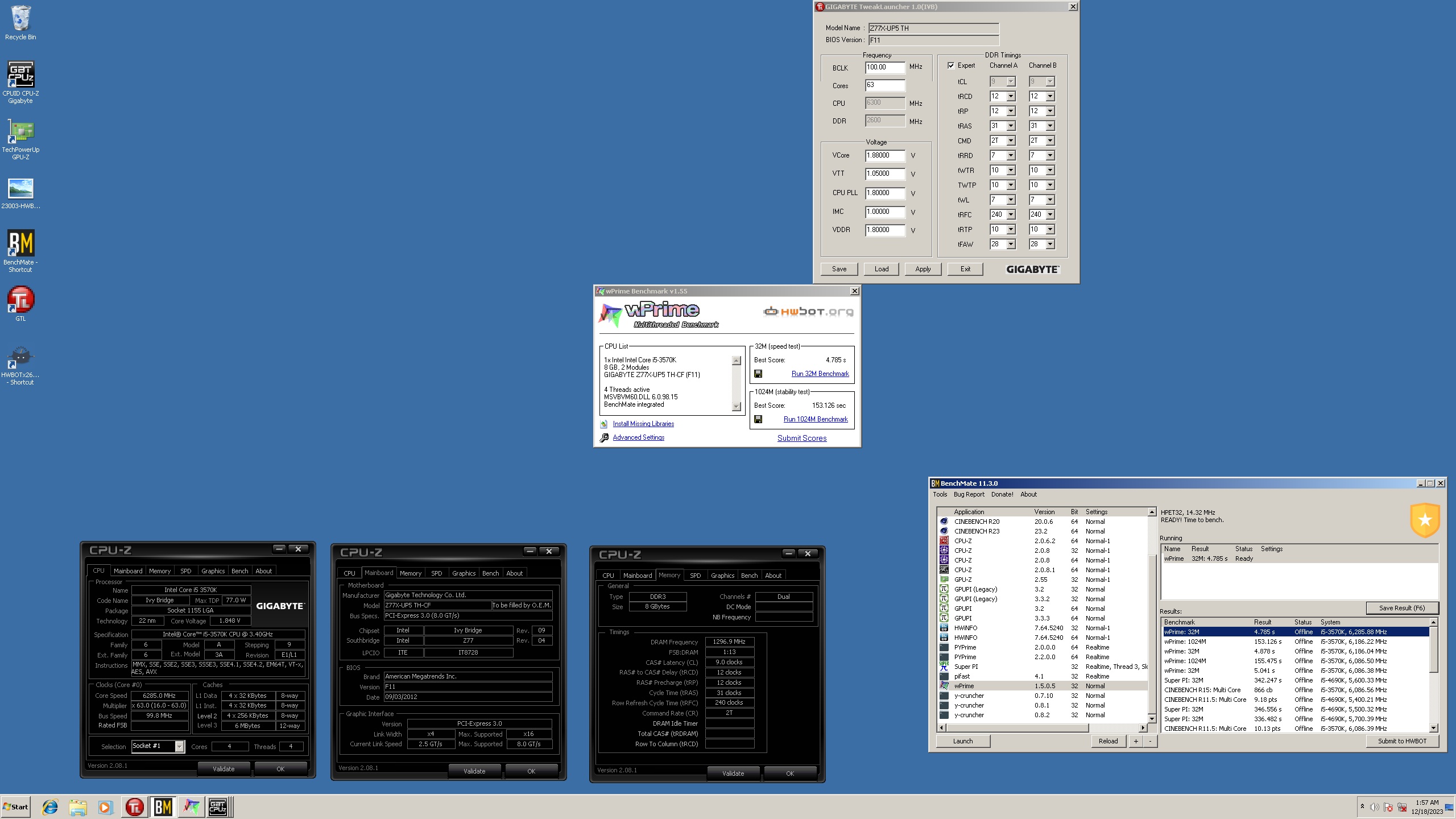Image resolution: width=1456 pixels, height=819 pixels.
Task: Edit the VCore voltage field
Action: point(885,155)
